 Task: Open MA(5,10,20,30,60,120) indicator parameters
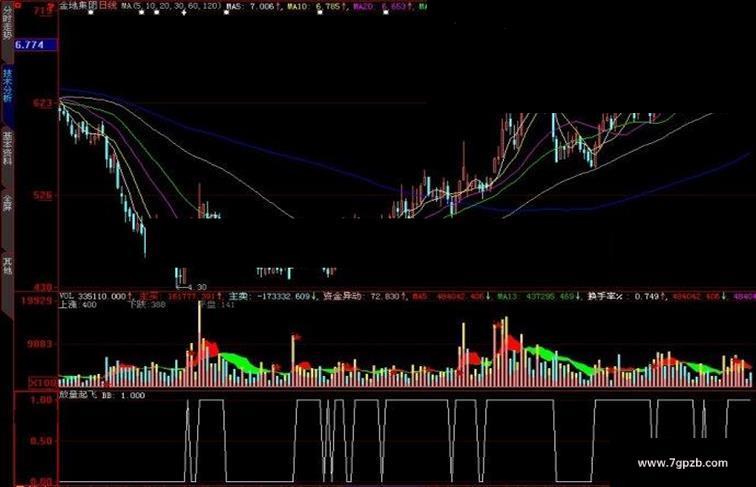coord(172,6)
